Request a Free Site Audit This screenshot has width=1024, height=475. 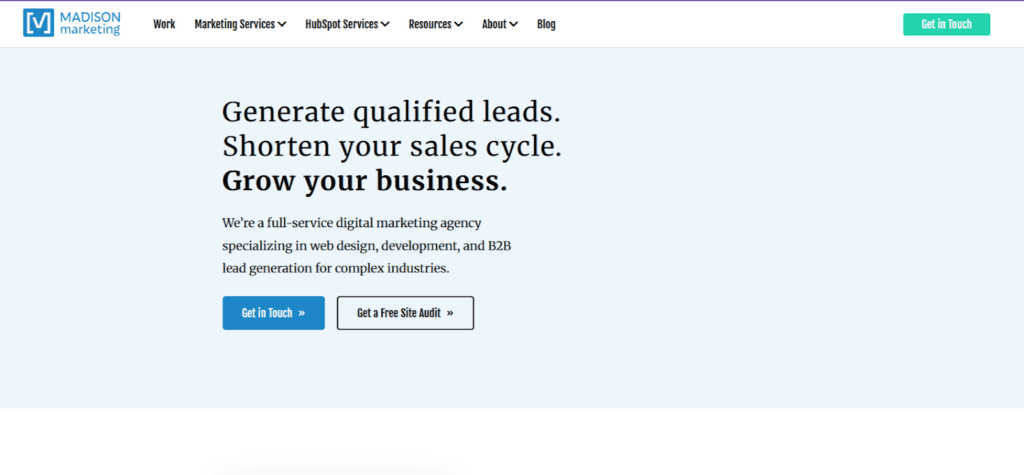[x=405, y=313]
